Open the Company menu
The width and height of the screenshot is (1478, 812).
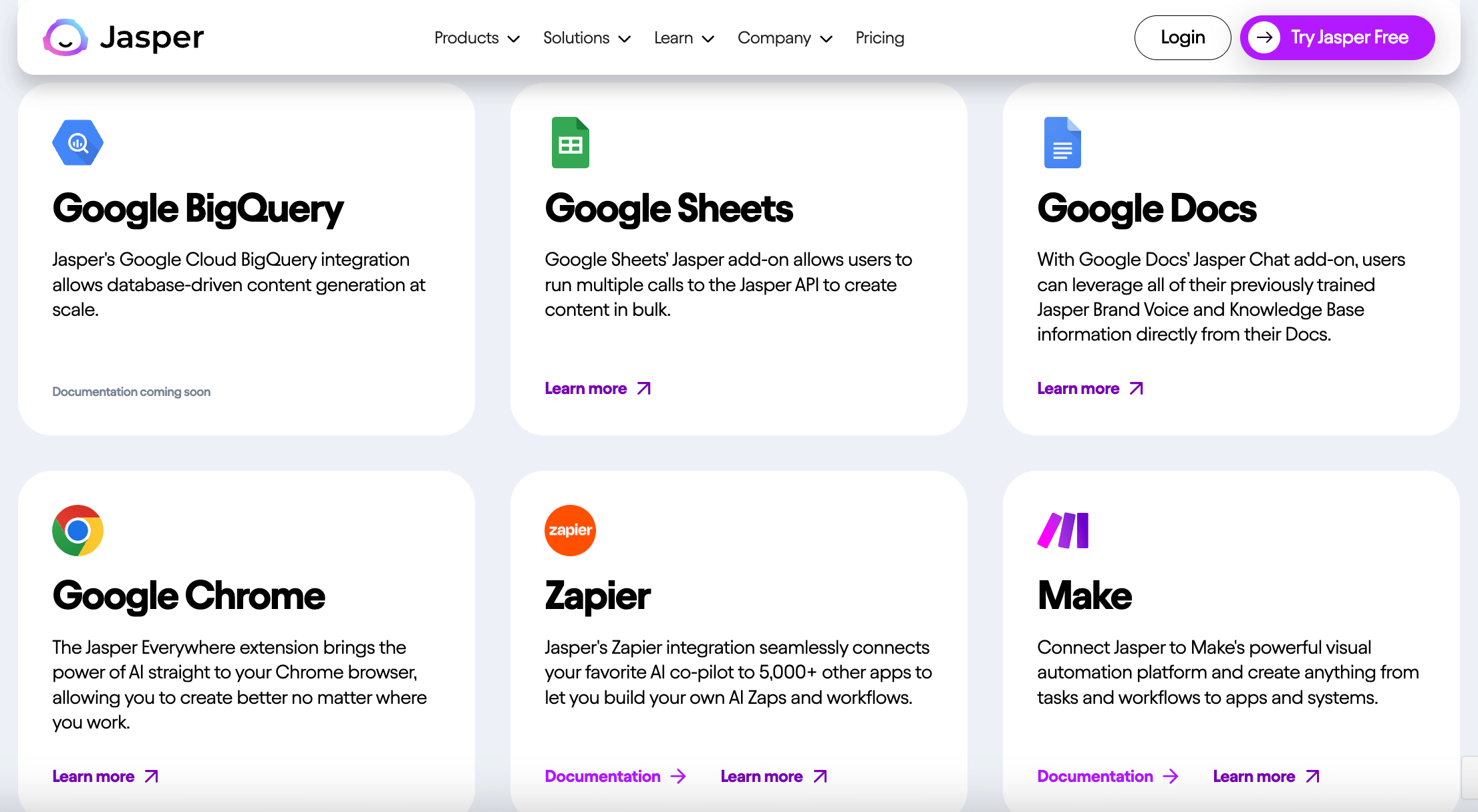pyautogui.click(x=784, y=38)
